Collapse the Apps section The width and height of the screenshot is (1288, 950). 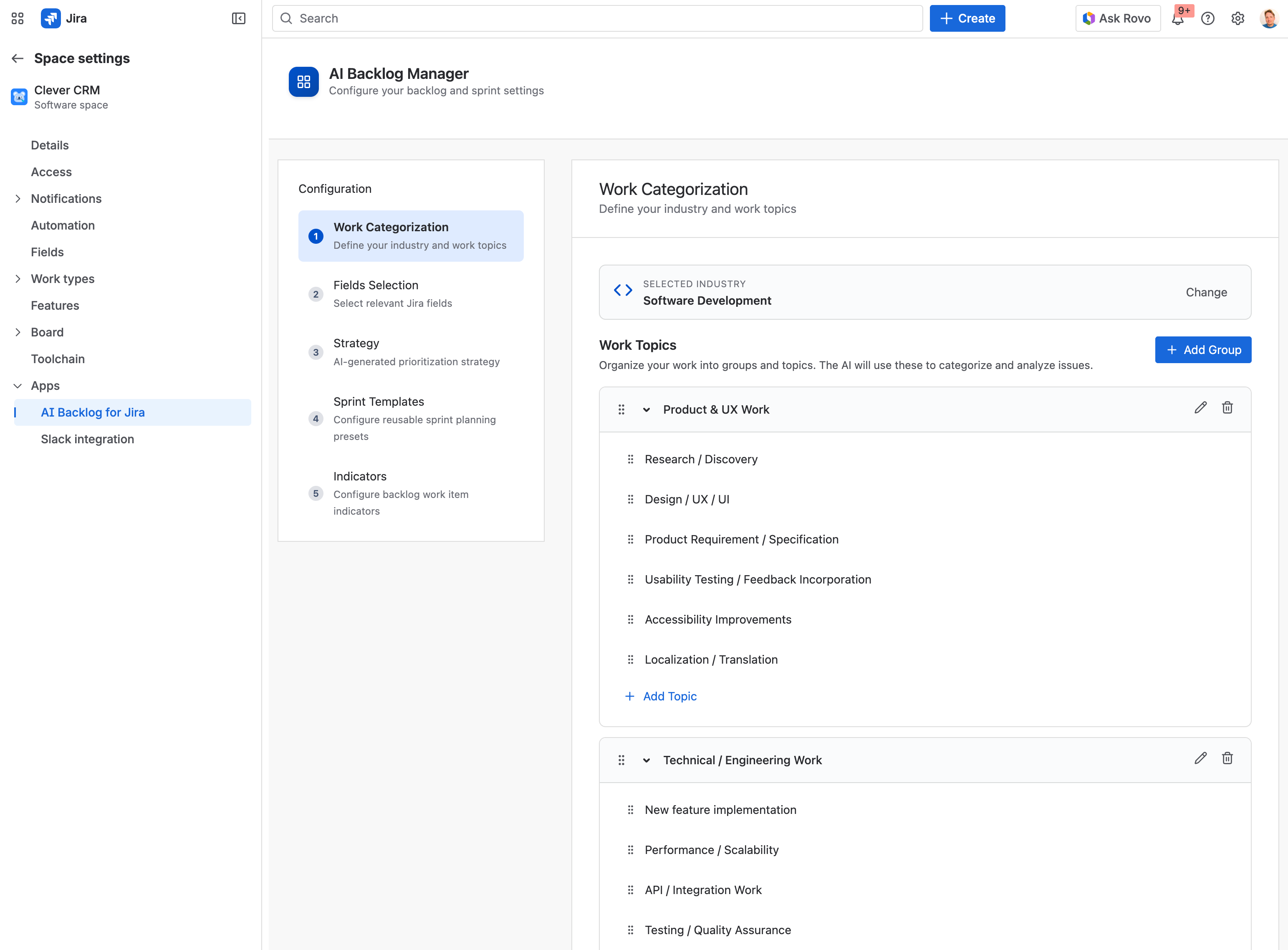click(x=18, y=385)
